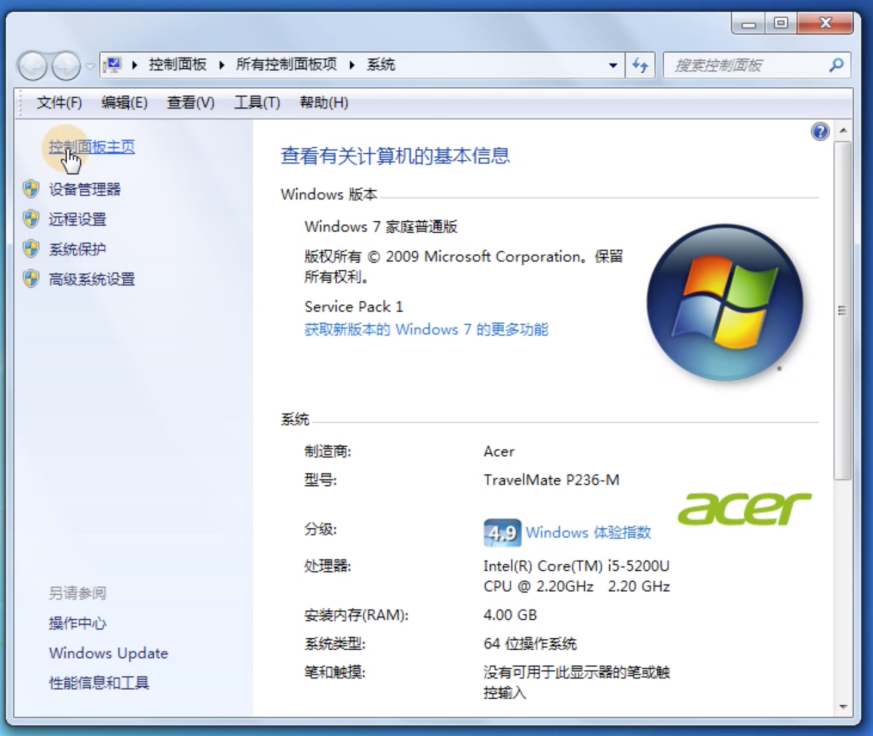The height and width of the screenshot is (736, 873).
Task: Open 操作中心 under 另请参阅
Action: coord(77,623)
